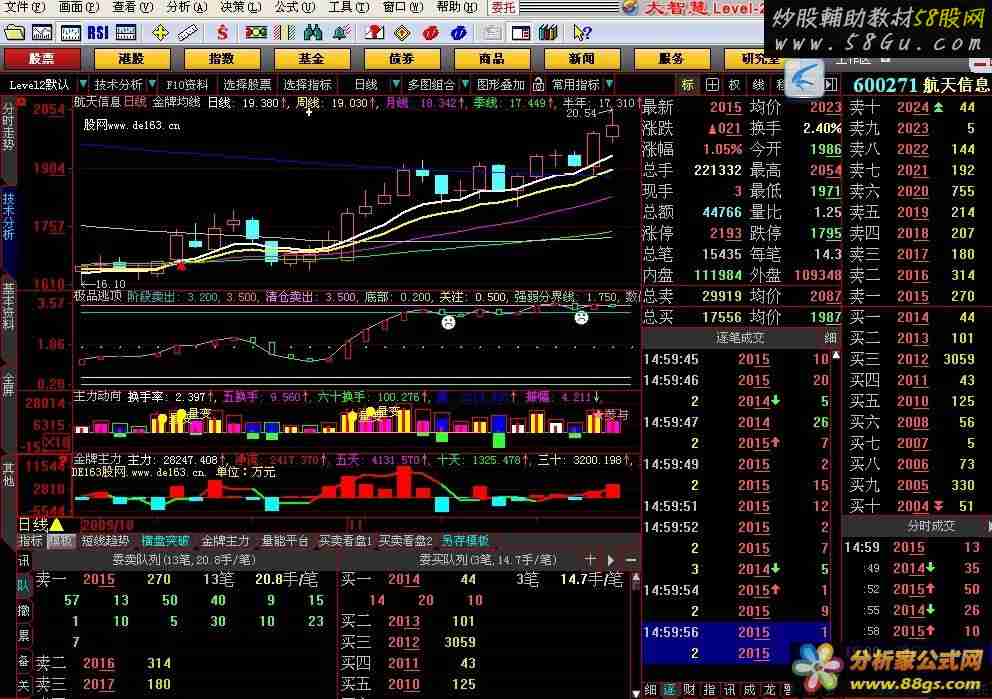The width and height of the screenshot is (992, 699).
Task: Click the stock code 600271 航天信息
Action: click(921, 85)
